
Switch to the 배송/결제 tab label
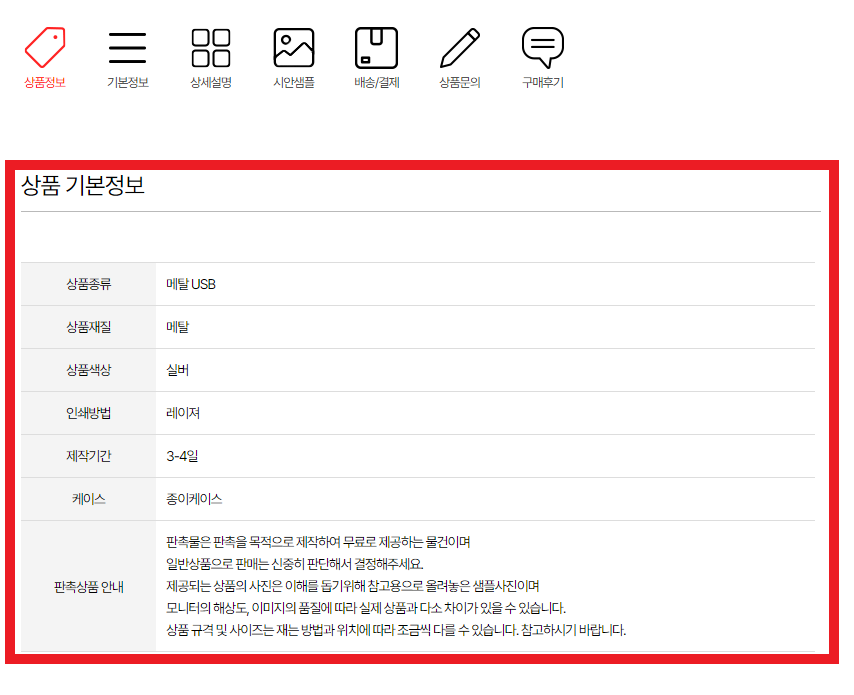(x=376, y=83)
